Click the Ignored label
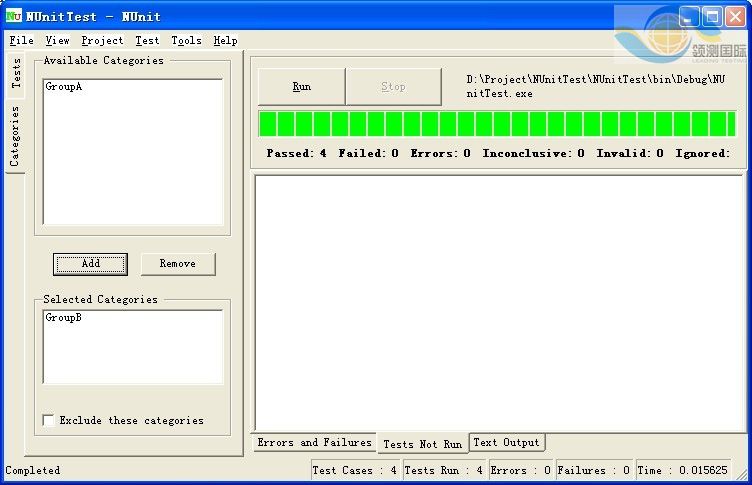Screen dimensions: 752x485 [x=703, y=153]
